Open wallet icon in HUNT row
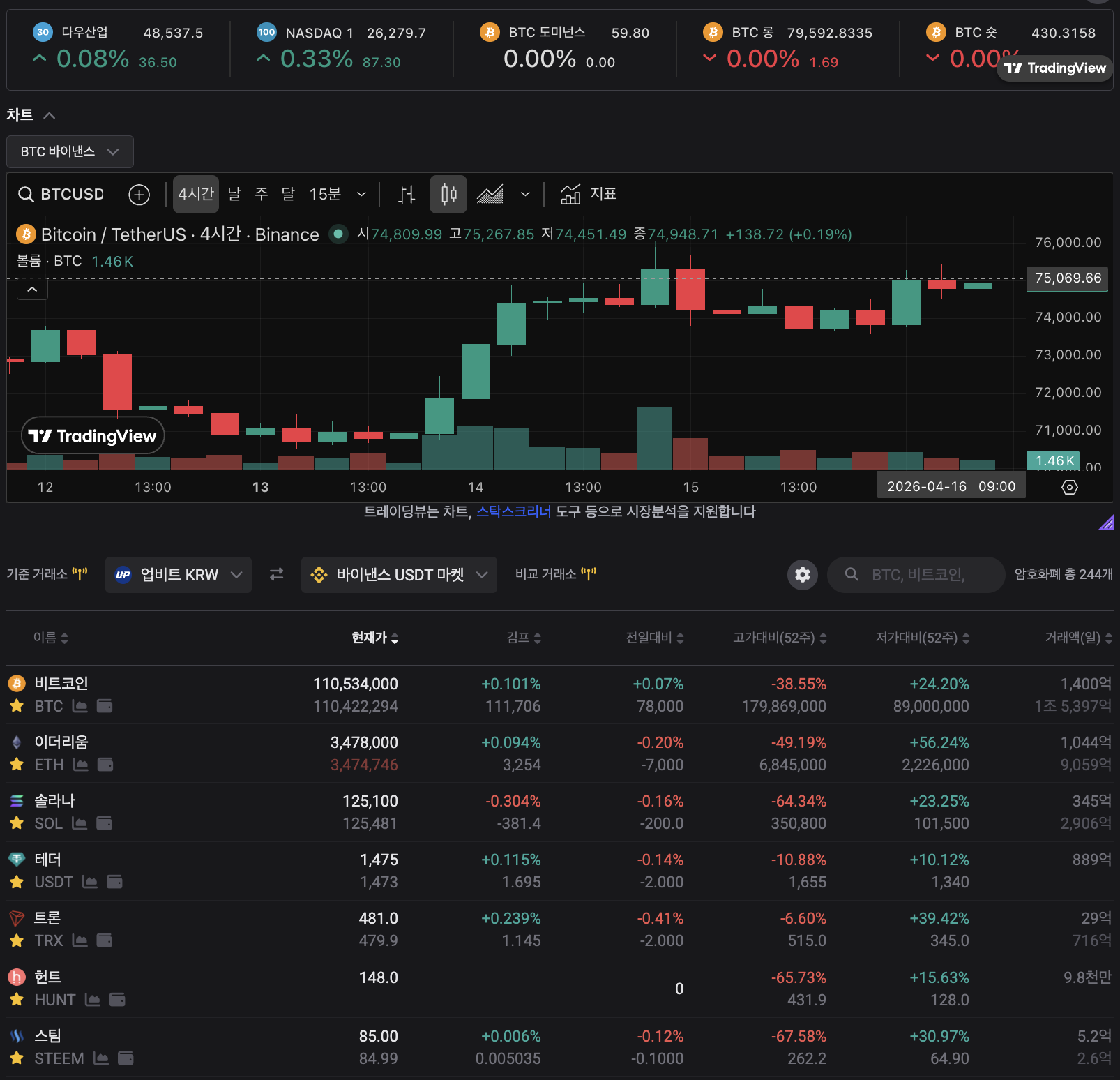Image resolution: width=1120 pixels, height=1080 pixels. (117, 1000)
